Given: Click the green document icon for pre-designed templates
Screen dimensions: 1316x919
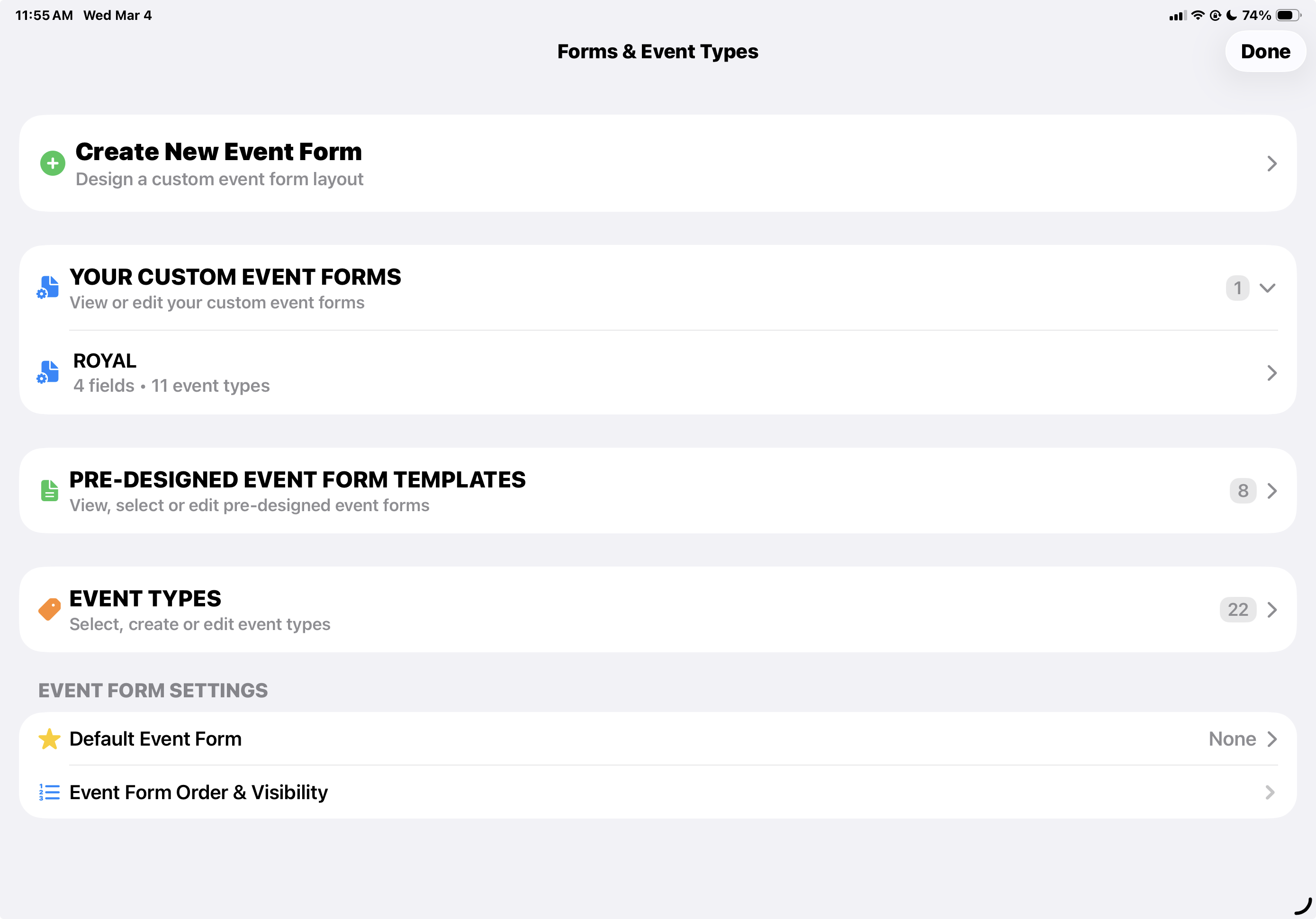Looking at the screenshot, I should click(x=49, y=491).
